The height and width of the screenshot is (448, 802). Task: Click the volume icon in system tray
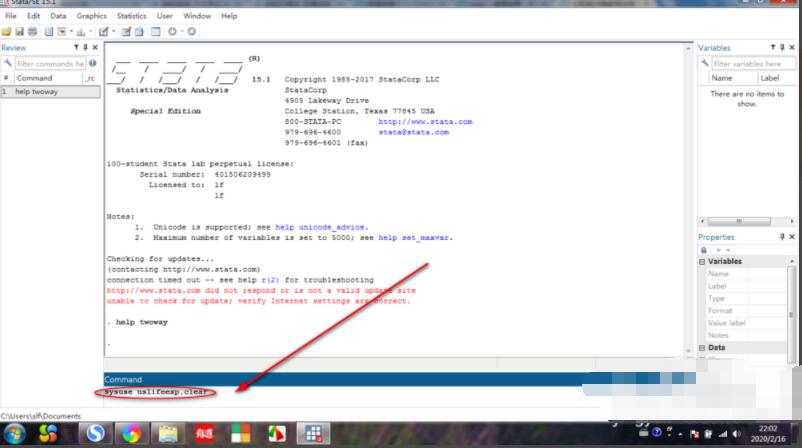coord(736,434)
